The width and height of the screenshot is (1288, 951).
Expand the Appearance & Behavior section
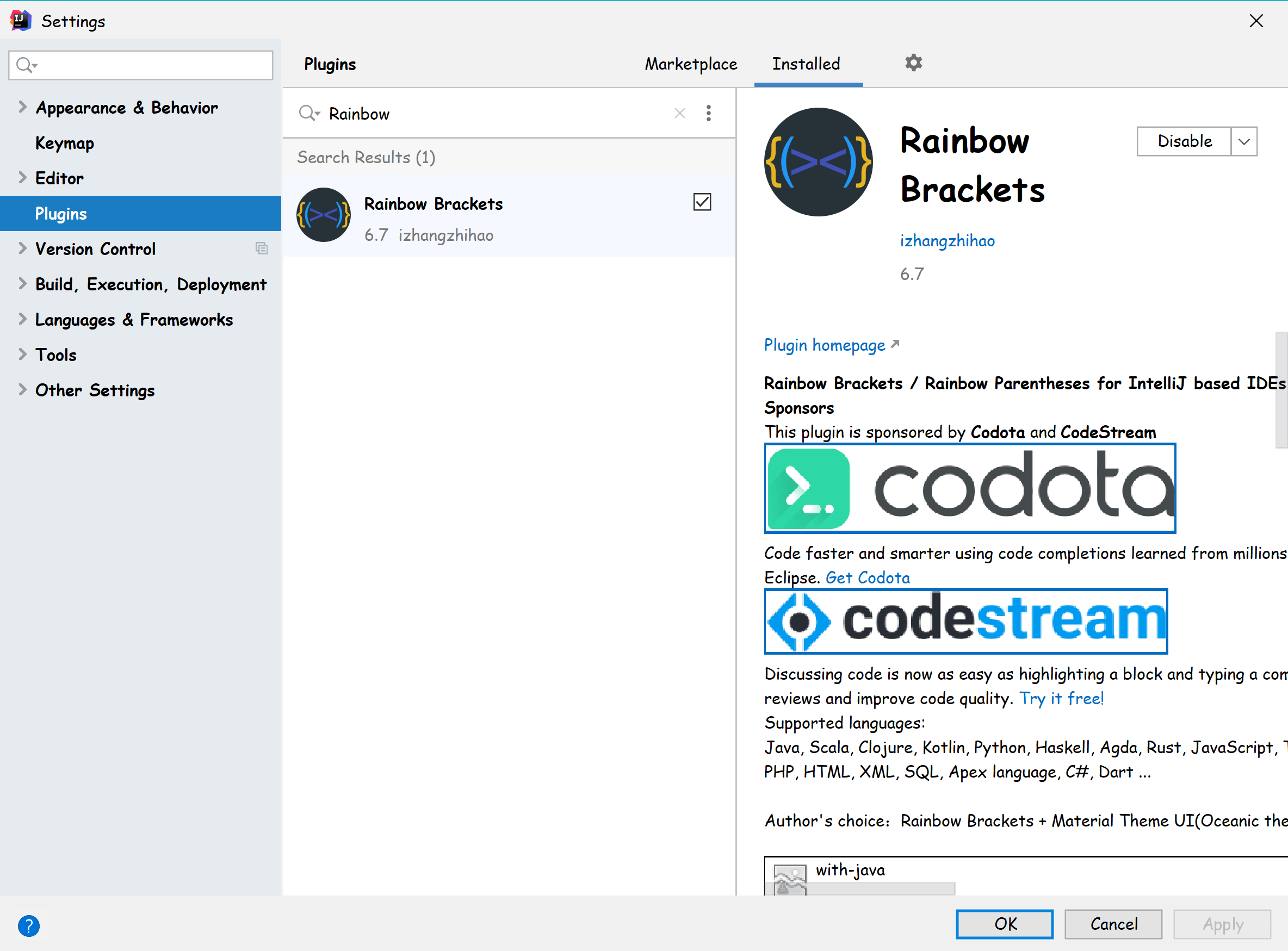click(x=22, y=107)
